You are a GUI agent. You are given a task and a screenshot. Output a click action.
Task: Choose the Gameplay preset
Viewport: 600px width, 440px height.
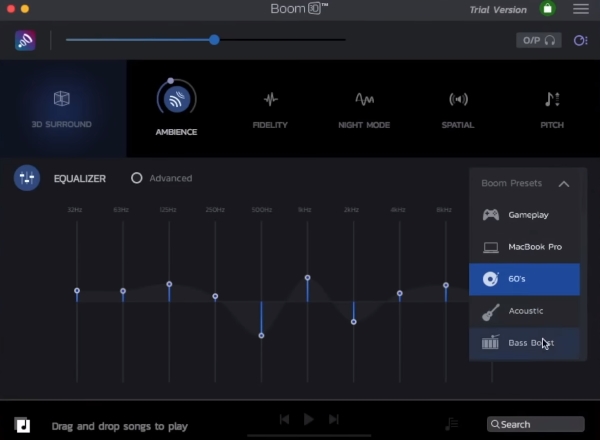[524, 215]
